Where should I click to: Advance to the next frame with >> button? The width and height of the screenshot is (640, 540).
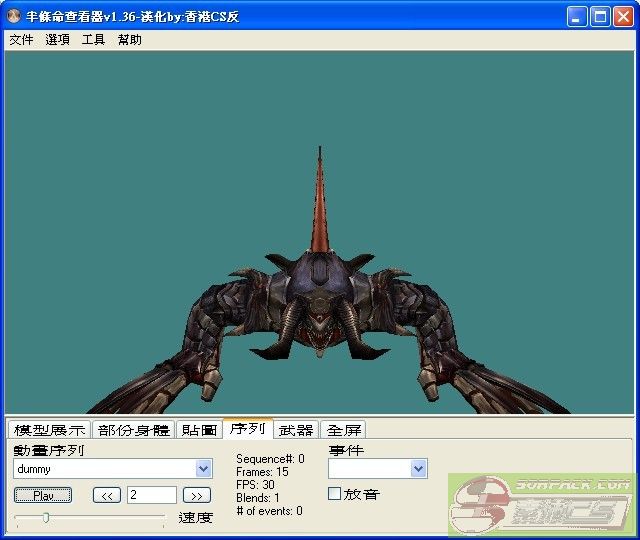(x=197, y=495)
